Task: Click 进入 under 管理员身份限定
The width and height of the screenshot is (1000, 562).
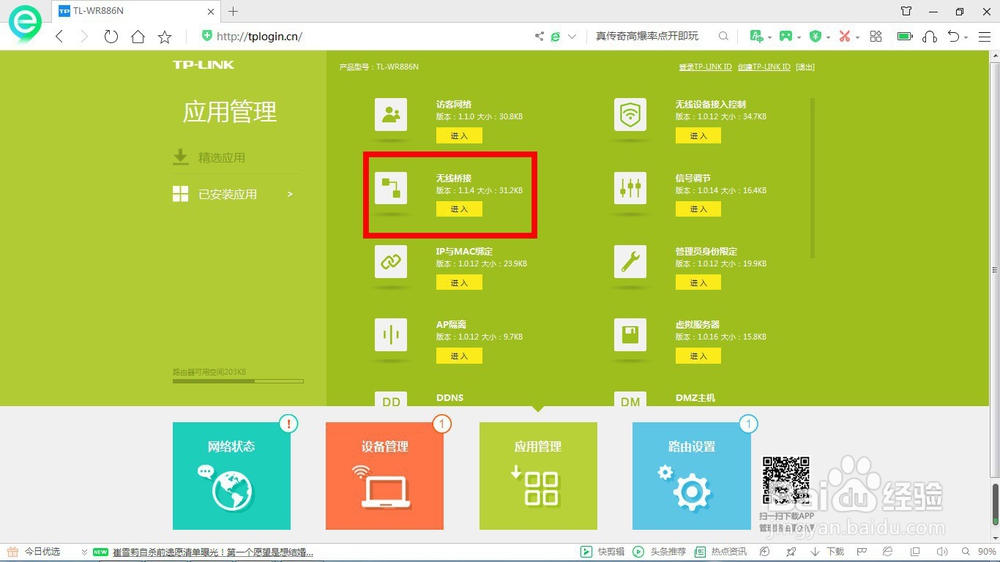Action: [x=698, y=282]
